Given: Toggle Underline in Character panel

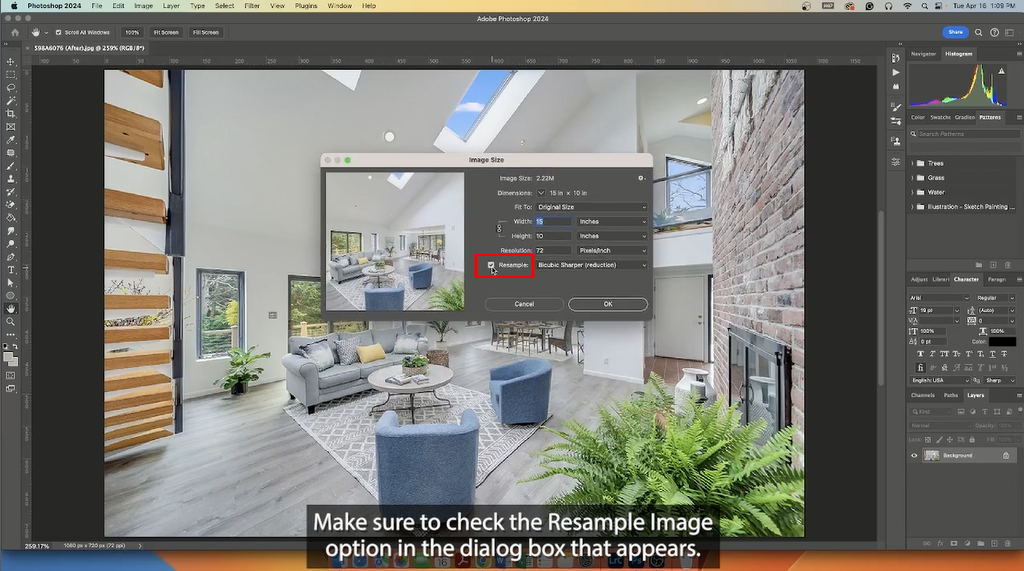Looking at the screenshot, I should pyautogui.click(x=993, y=353).
